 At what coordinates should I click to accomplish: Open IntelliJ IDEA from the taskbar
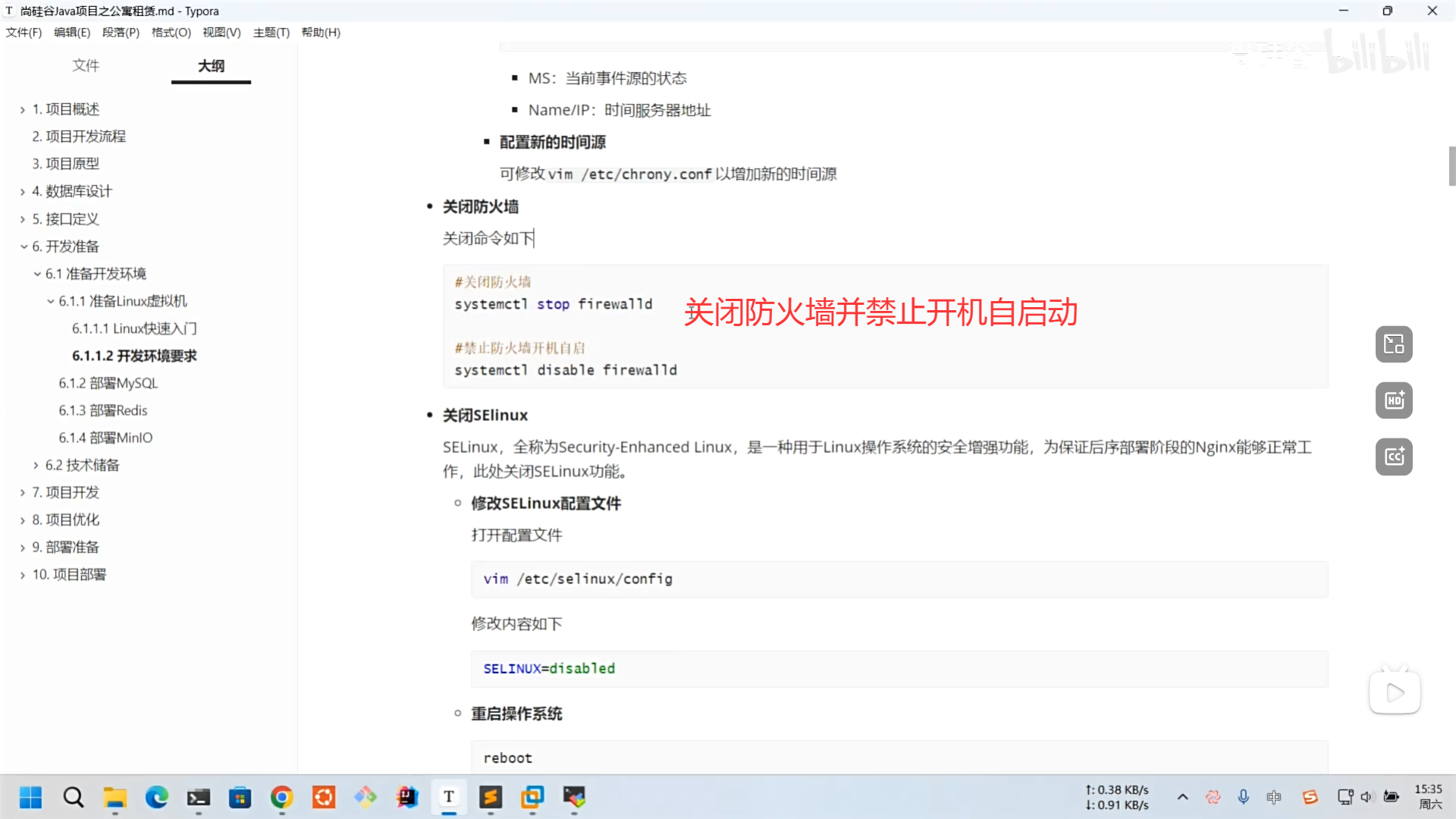[407, 797]
